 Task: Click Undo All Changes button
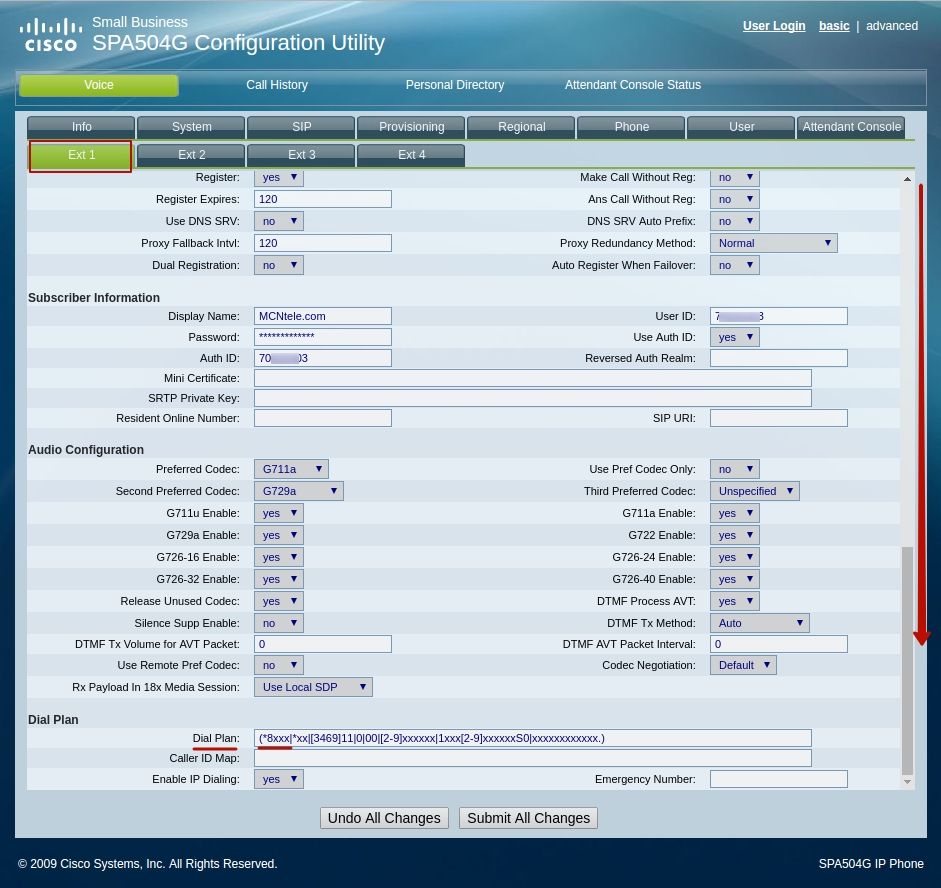384,818
